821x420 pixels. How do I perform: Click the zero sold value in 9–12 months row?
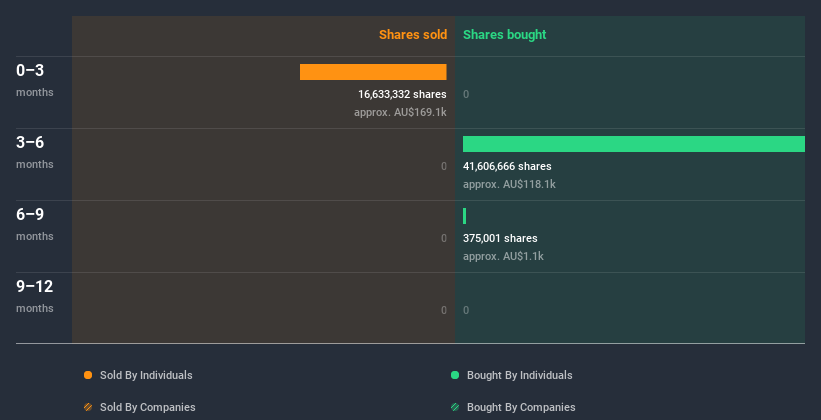(x=443, y=311)
